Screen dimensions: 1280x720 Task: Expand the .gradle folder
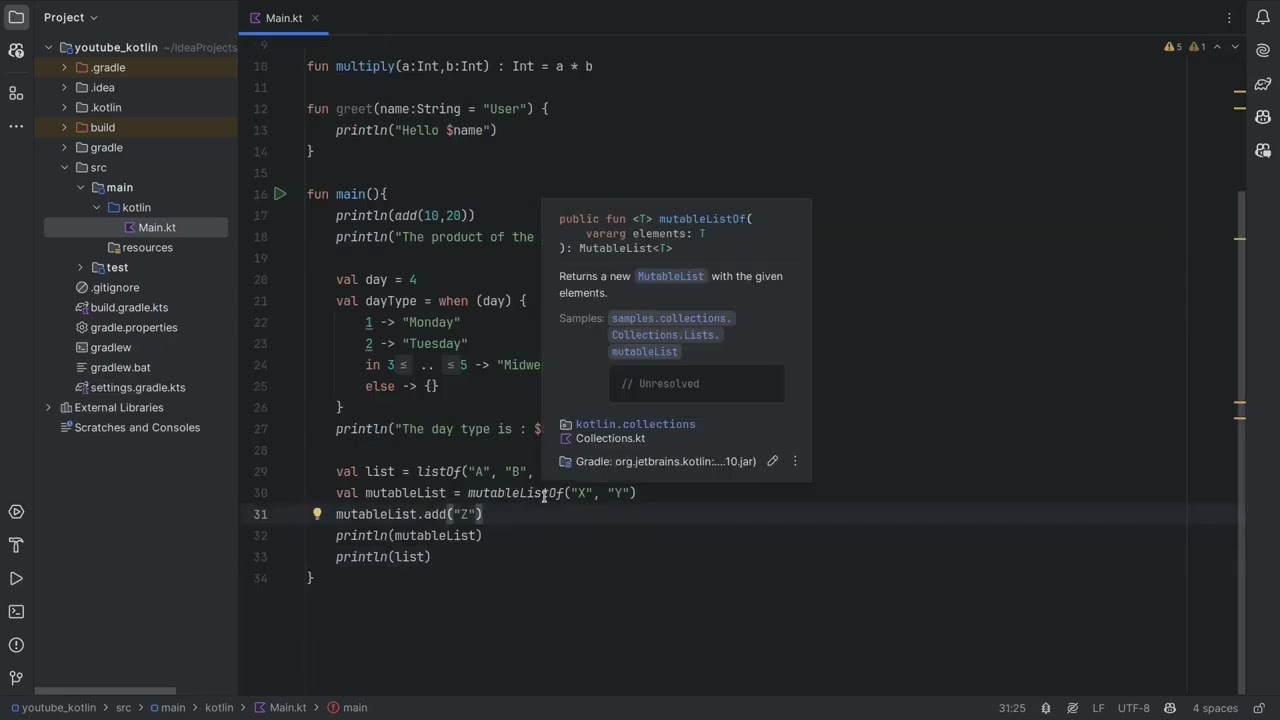pos(64,67)
